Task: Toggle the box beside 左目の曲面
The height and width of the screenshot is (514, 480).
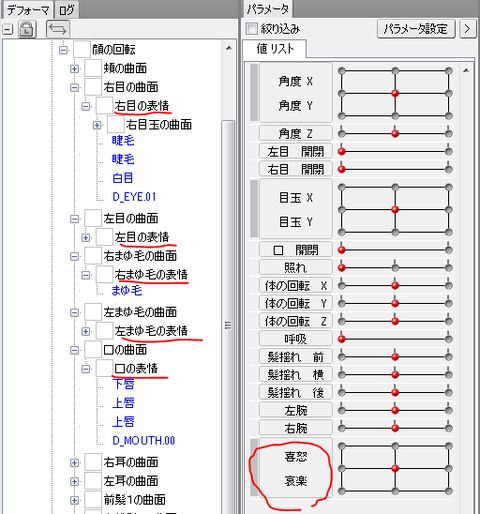Action: (93, 218)
